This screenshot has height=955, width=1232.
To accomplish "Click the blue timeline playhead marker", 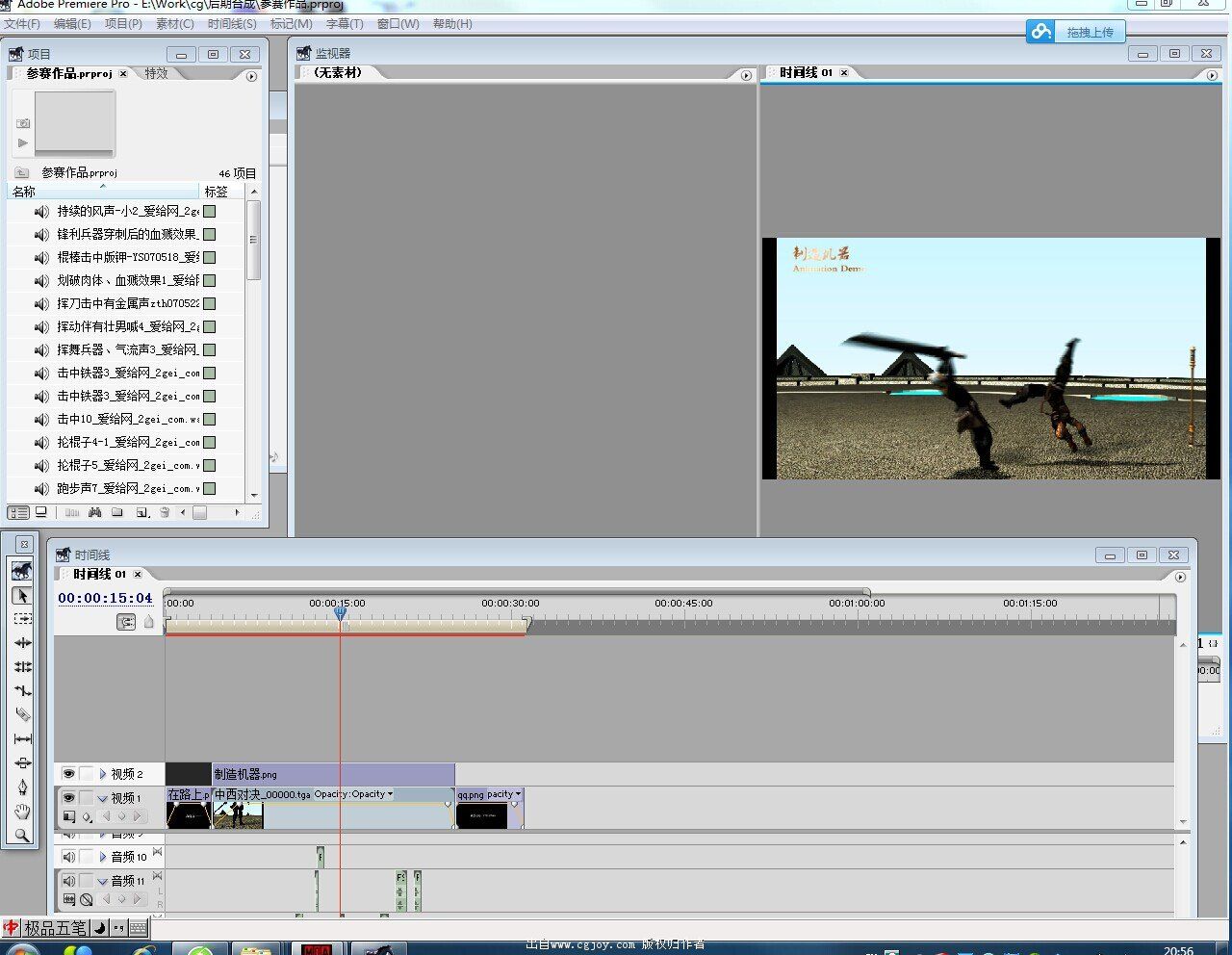I will (x=340, y=613).
